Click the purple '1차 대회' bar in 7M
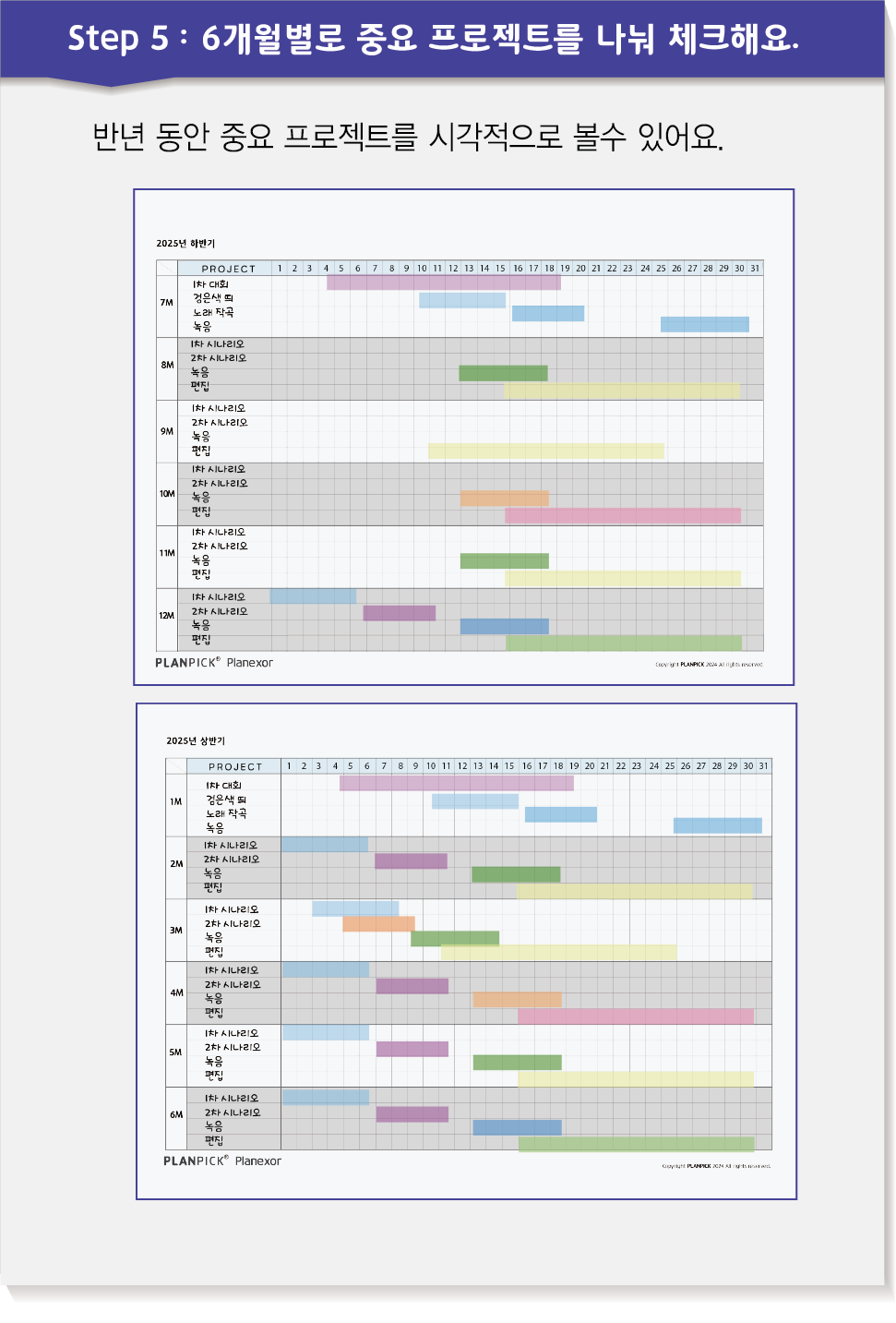Viewport: 896px width, 1323px height. [x=444, y=283]
